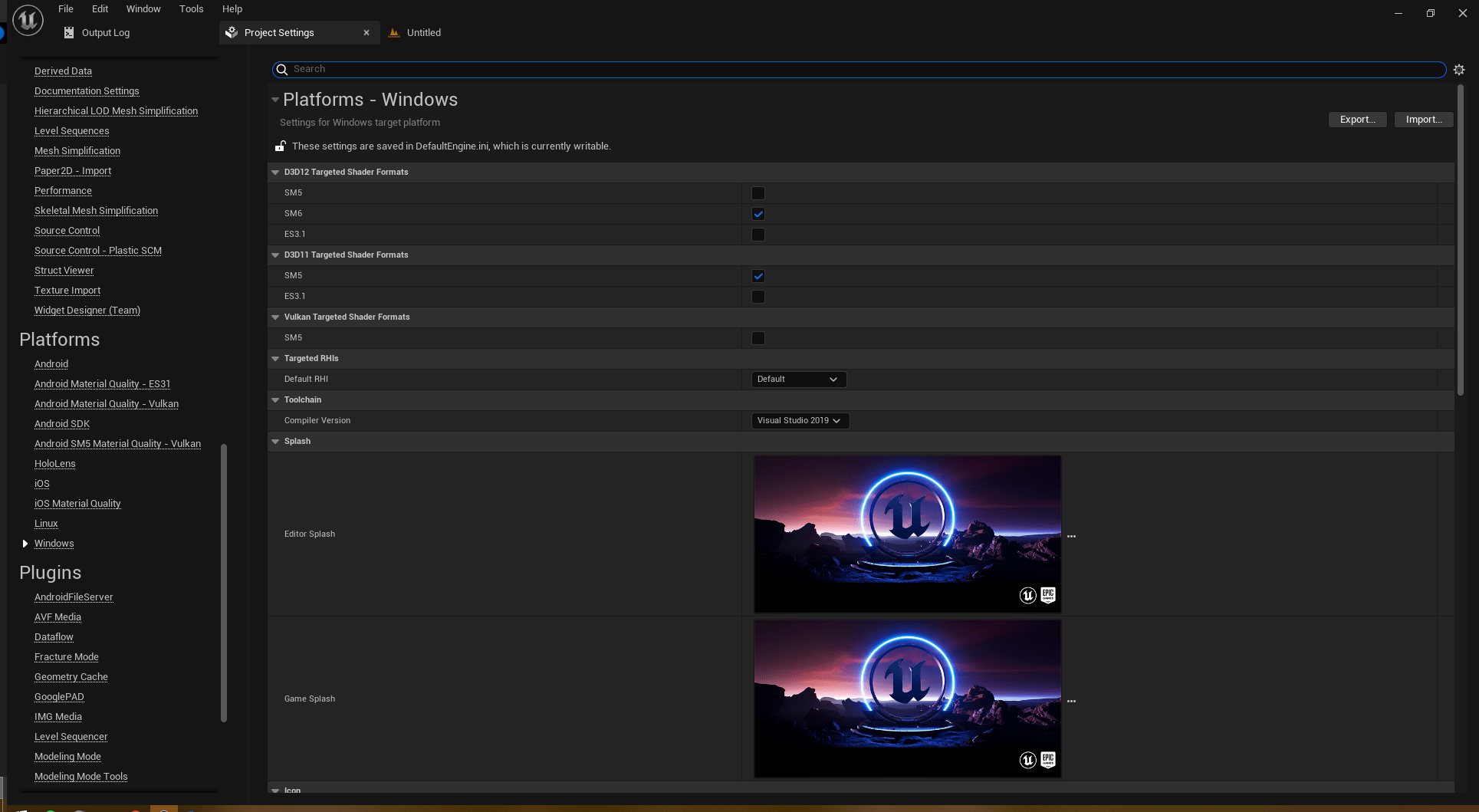Screen dimensions: 1479x812
Task: Collapse the Toolchain section
Action: click(x=275, y=400)
